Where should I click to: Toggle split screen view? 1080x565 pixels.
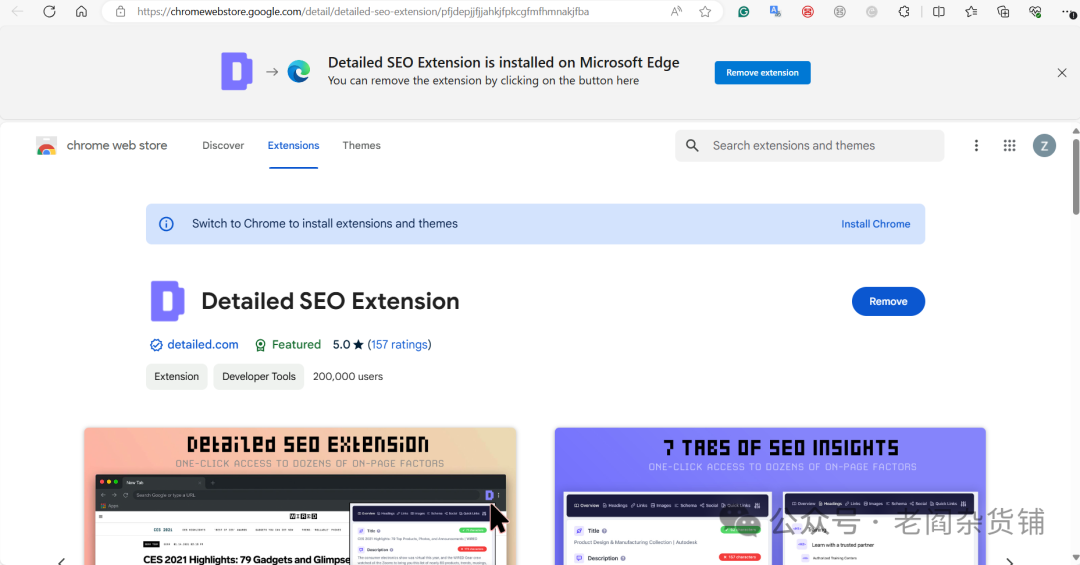click(x=938, y=12)
